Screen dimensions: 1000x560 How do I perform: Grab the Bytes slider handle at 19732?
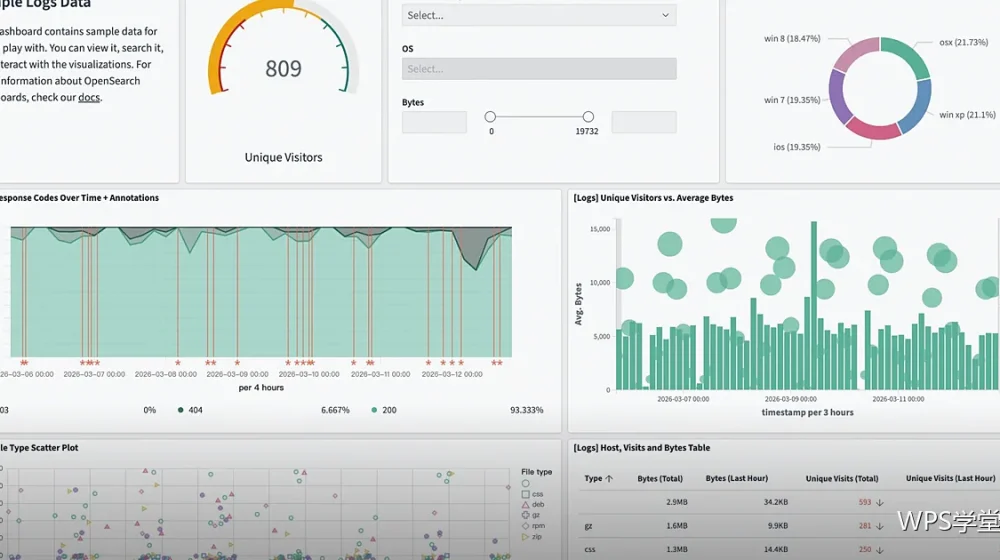tap(588, 117)
